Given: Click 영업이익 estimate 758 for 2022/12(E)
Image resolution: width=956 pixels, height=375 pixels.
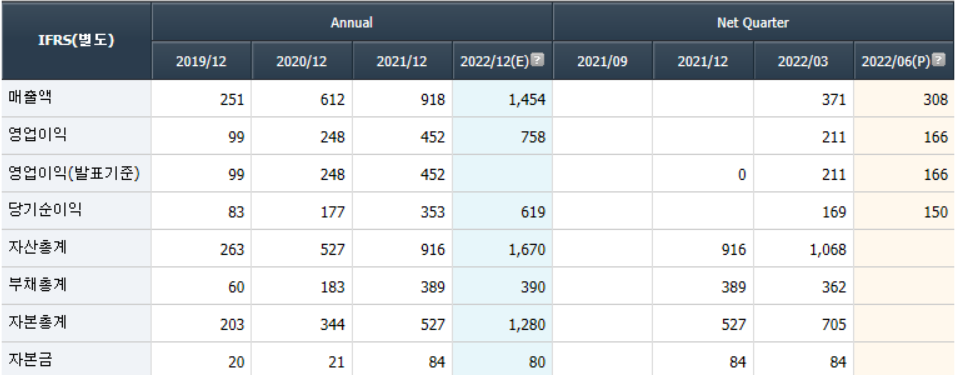Looking at the screenshot, I should [533, 138].
